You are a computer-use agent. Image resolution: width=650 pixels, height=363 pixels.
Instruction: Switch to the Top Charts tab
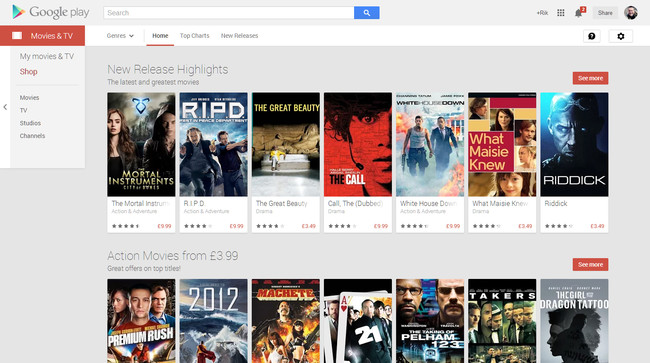pyautogui.click(x=194, y=36)
